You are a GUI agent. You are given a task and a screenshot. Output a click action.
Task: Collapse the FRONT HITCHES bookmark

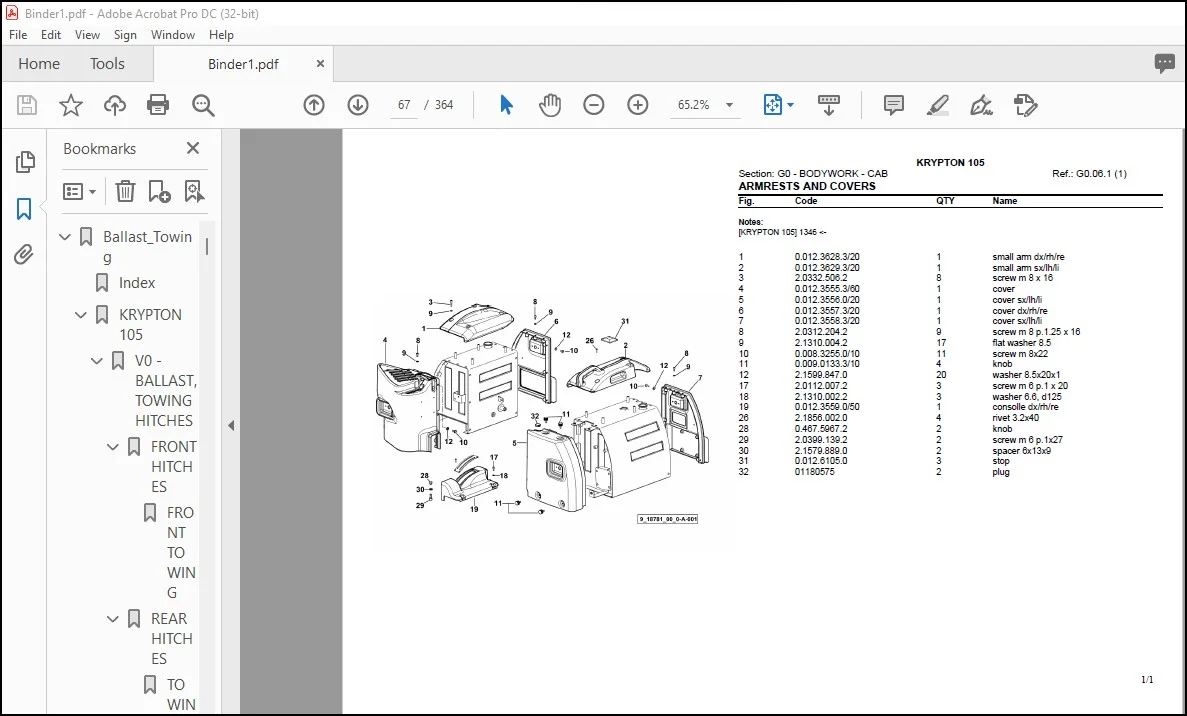point(113,447)
